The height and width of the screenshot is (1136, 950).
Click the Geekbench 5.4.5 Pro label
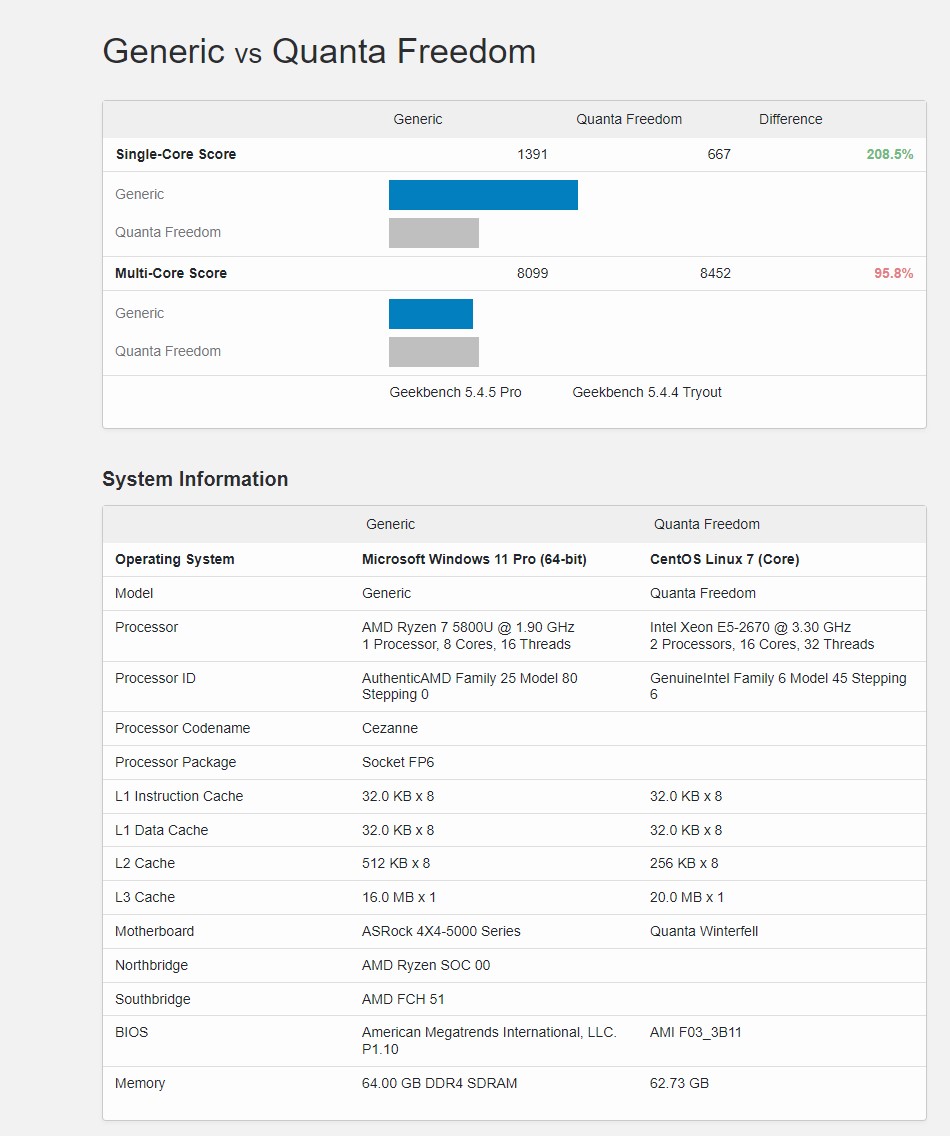pyautogui.click(x=455, y=393)
